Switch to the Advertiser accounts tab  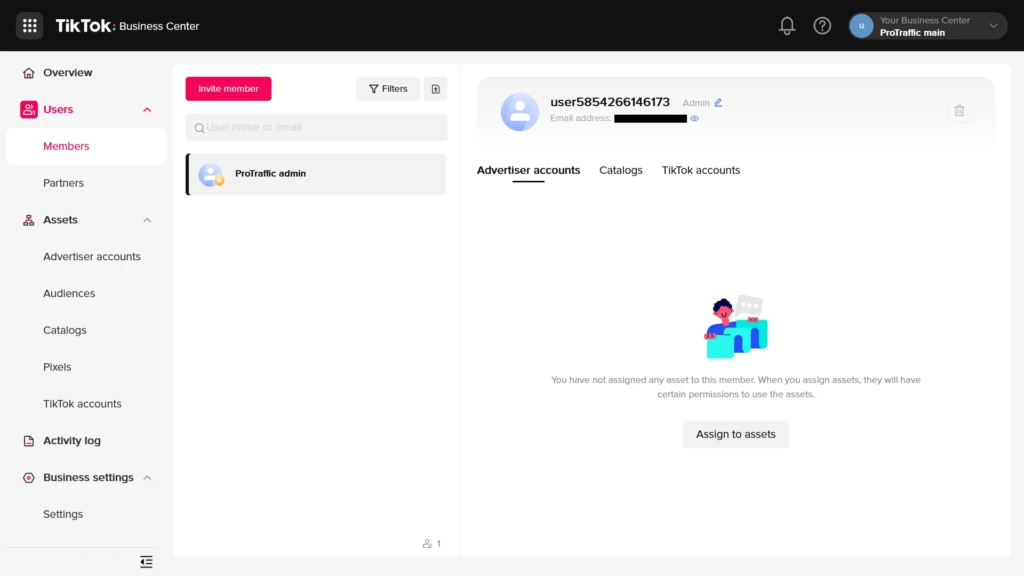tap(528, 170)
